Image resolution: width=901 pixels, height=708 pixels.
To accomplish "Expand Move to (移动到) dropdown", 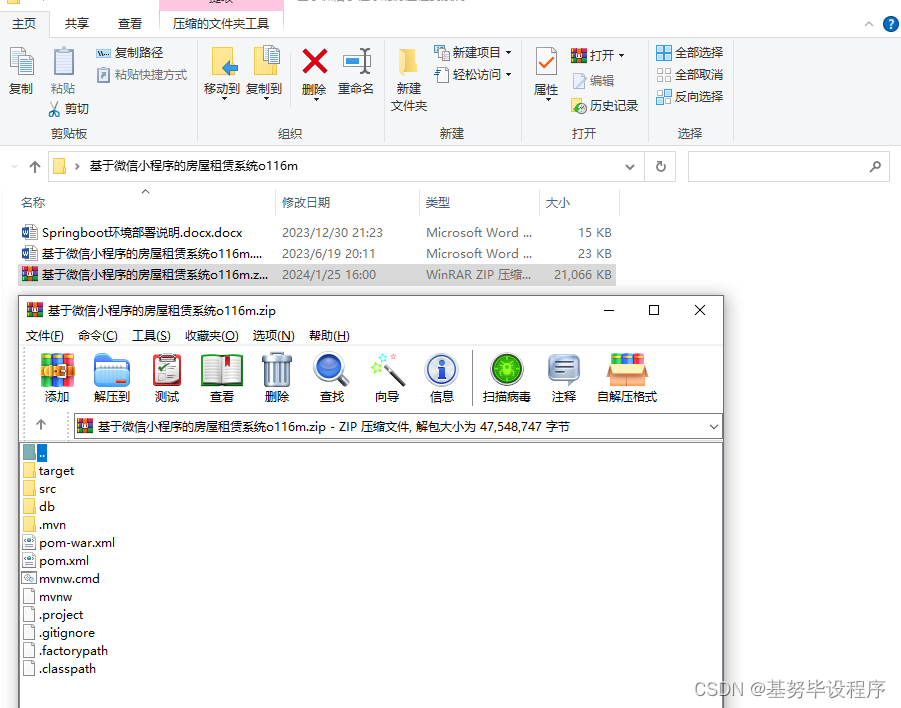I will pos(224,99).
